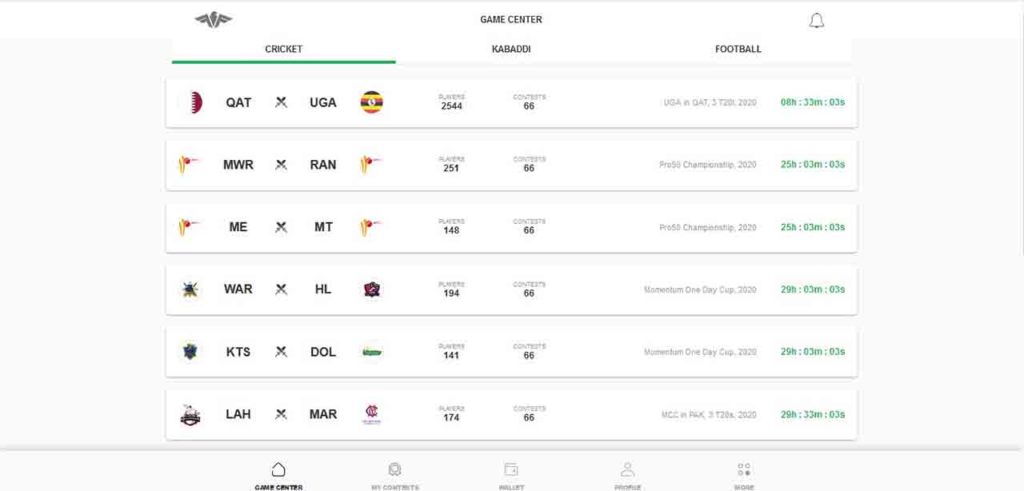Viewport: 1024px width, 491px height.
Task: Click the MAR team crest
Action: pyautogui.click(x=372, y=415)
